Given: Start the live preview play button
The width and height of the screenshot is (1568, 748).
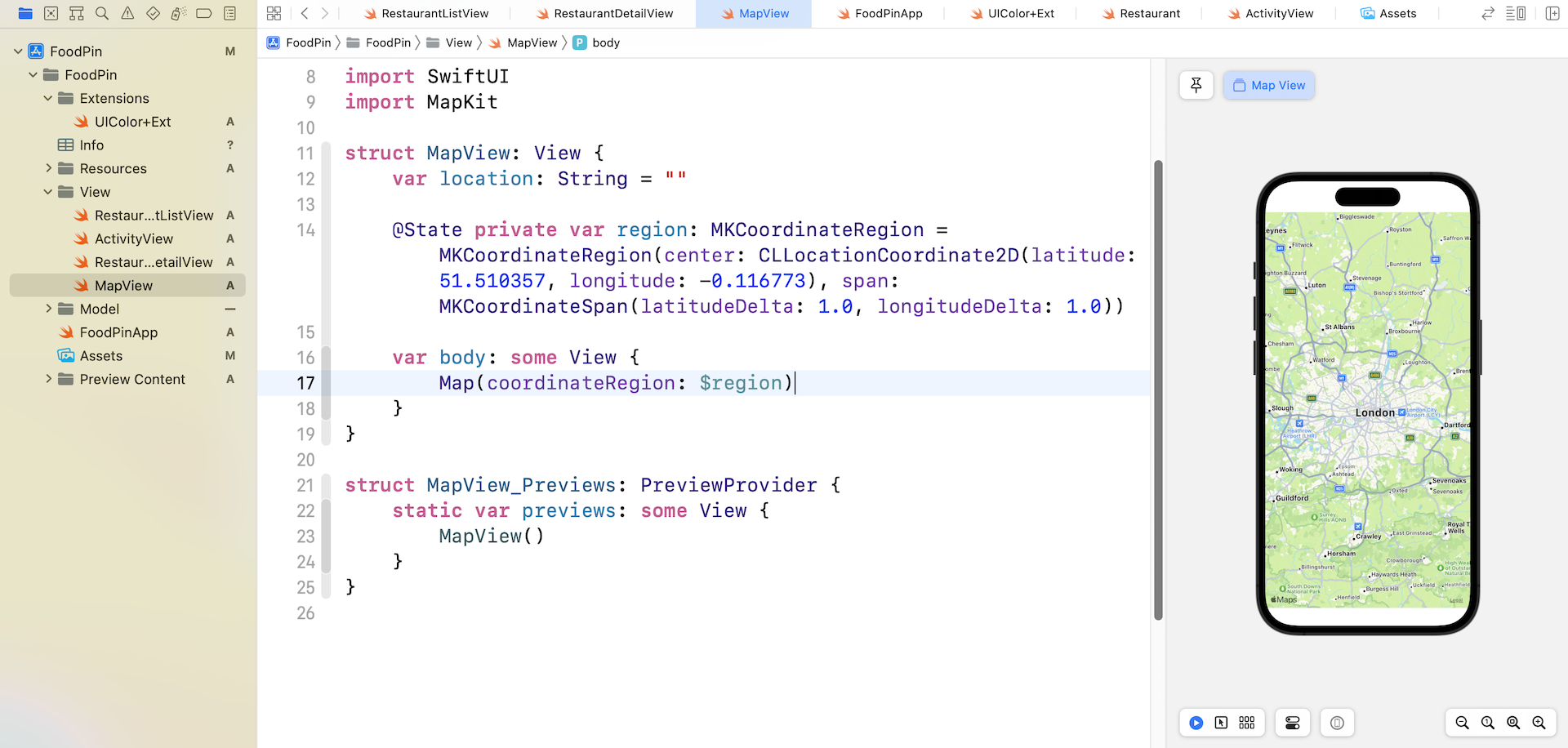Looking at the screenshot, I should click(x=1196, y=723).
